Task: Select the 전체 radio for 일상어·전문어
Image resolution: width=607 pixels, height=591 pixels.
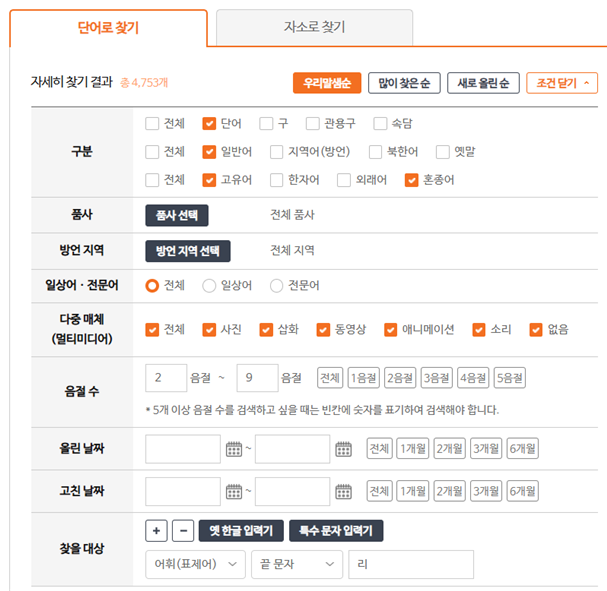Action: pyautogui.click(x=152, y=286)
